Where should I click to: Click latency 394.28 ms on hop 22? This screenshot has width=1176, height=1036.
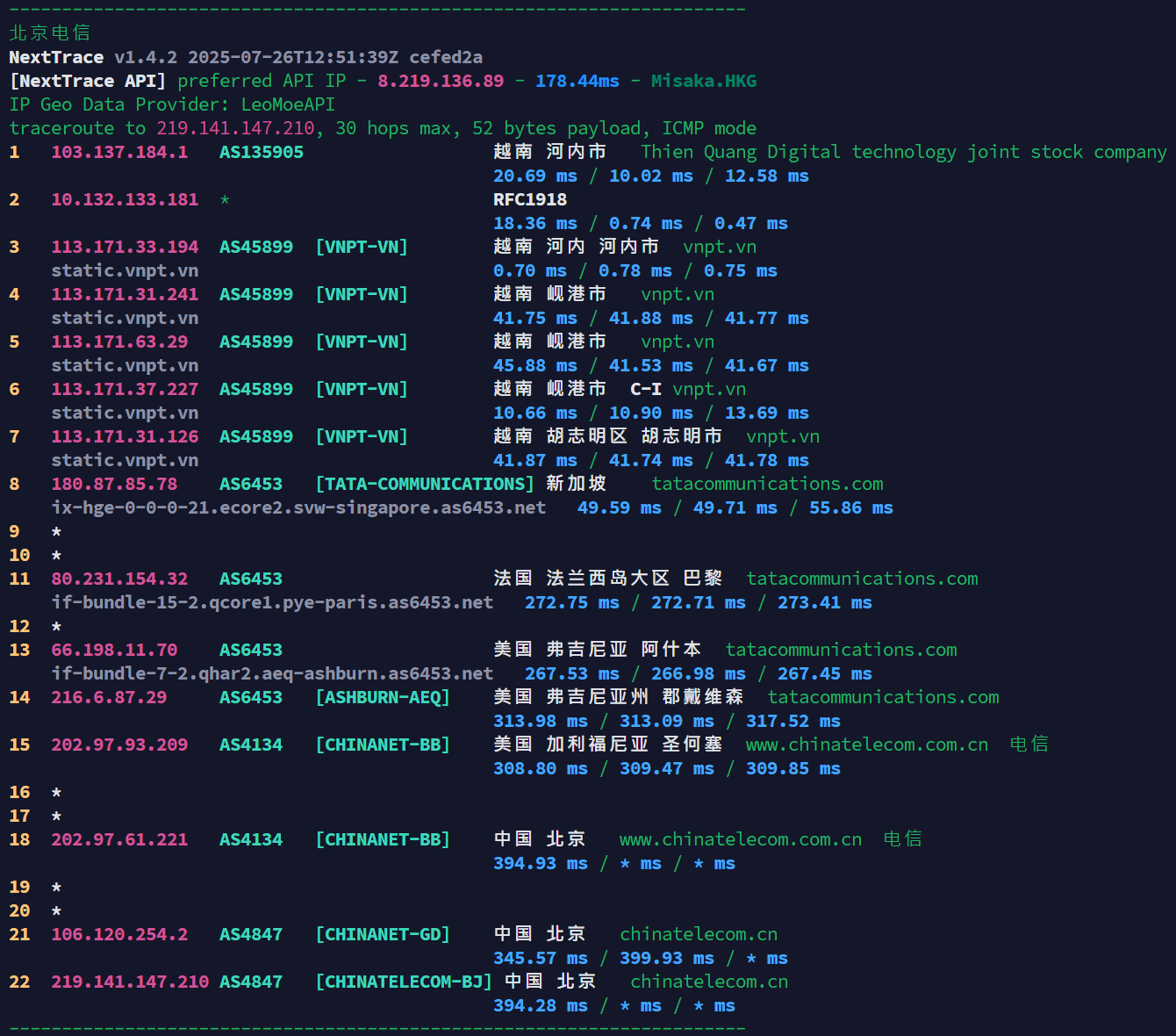click(x=541, y=1005)
